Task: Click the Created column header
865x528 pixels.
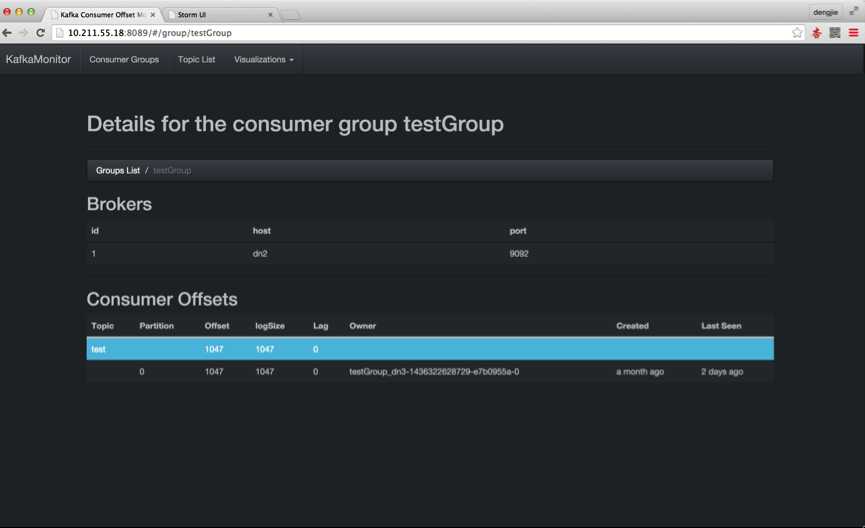Action: pyautogui.click(x=632, y=326)
